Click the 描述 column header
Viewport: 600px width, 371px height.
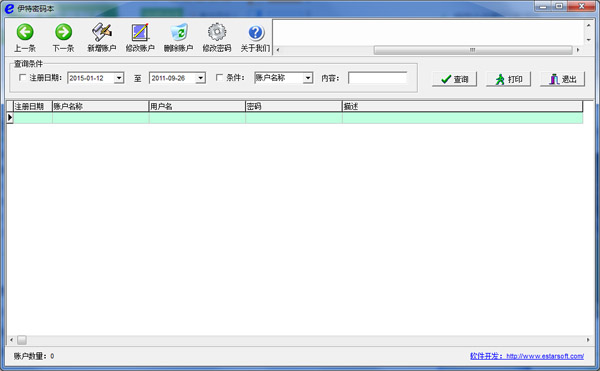pyautogui.click(x=463, y=106)
